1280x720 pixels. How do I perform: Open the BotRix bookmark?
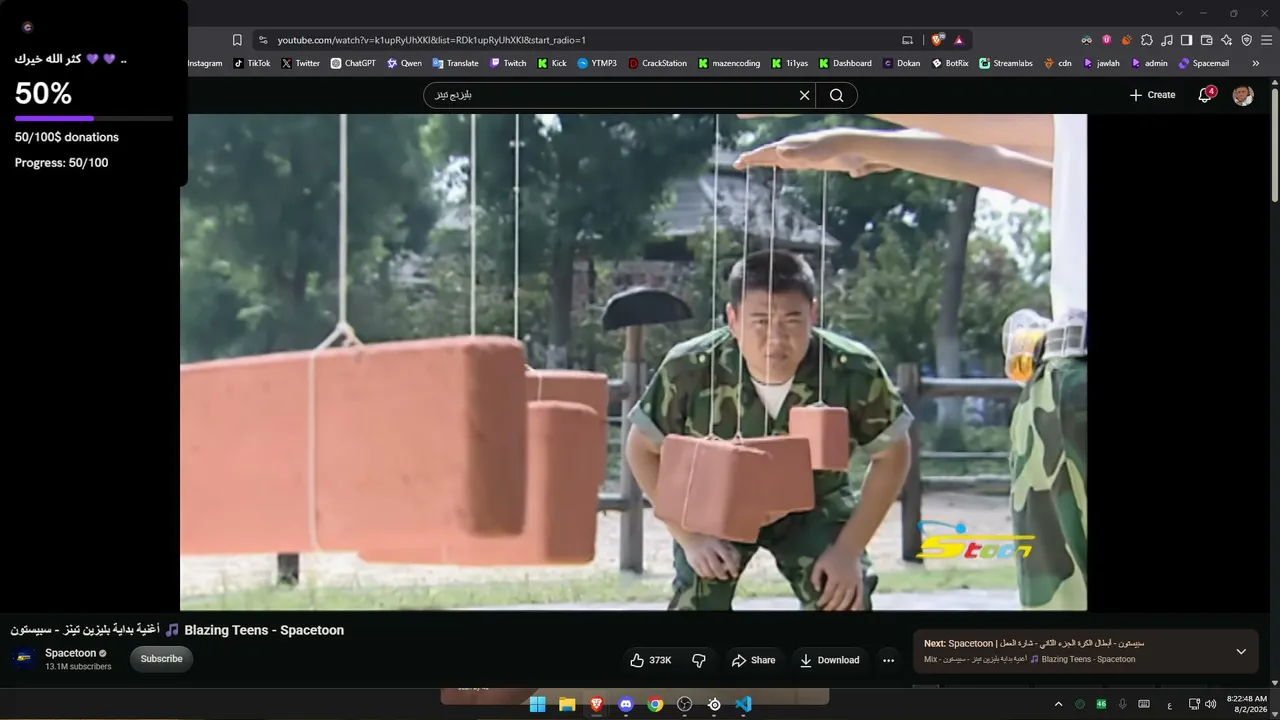pyautogui.click(x=950, y=63)
